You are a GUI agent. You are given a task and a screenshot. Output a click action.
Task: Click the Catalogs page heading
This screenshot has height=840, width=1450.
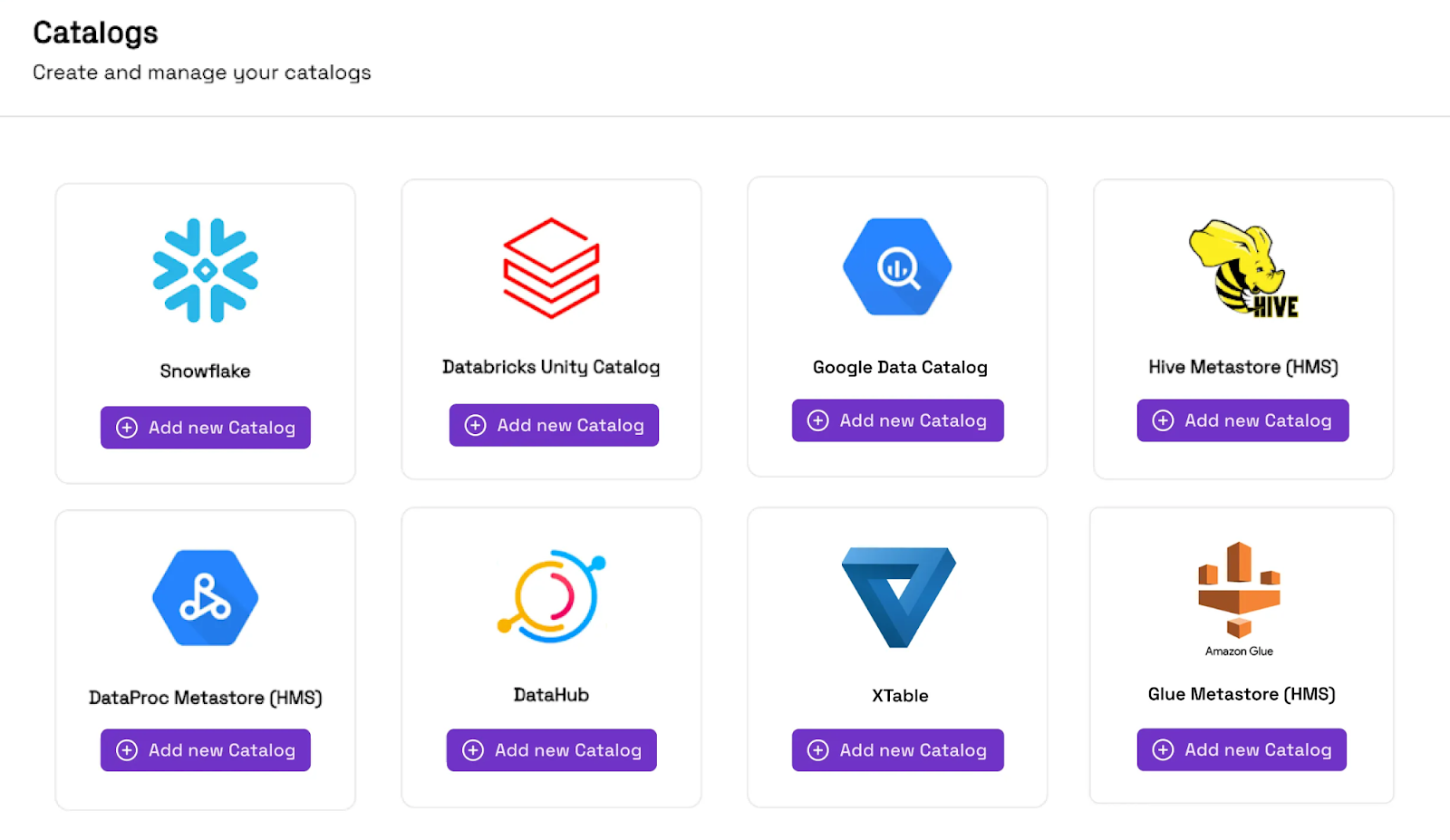pyautogui.click(x=95, y=34)
